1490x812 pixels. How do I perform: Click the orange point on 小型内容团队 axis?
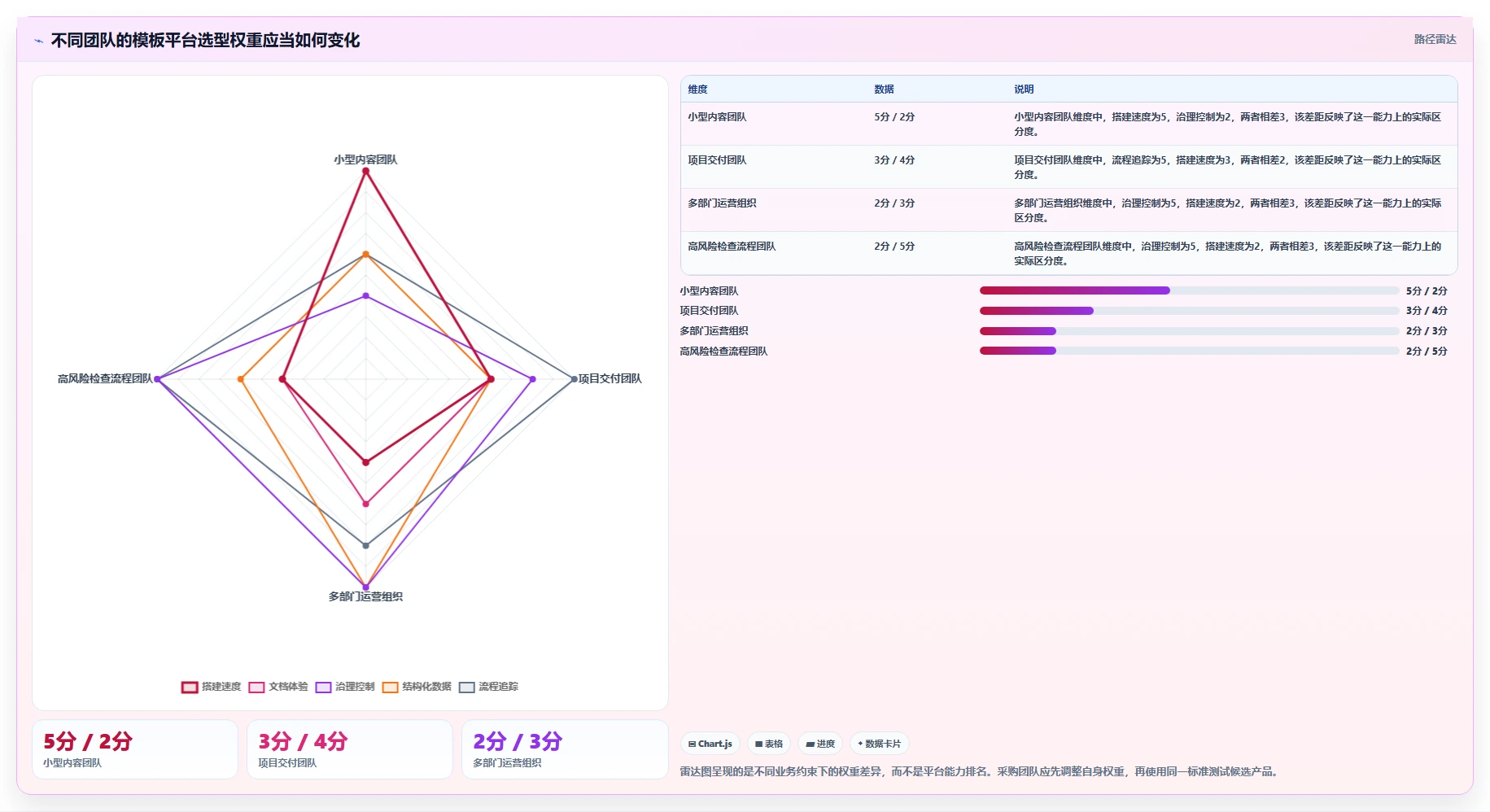click(x=365, y=255)
